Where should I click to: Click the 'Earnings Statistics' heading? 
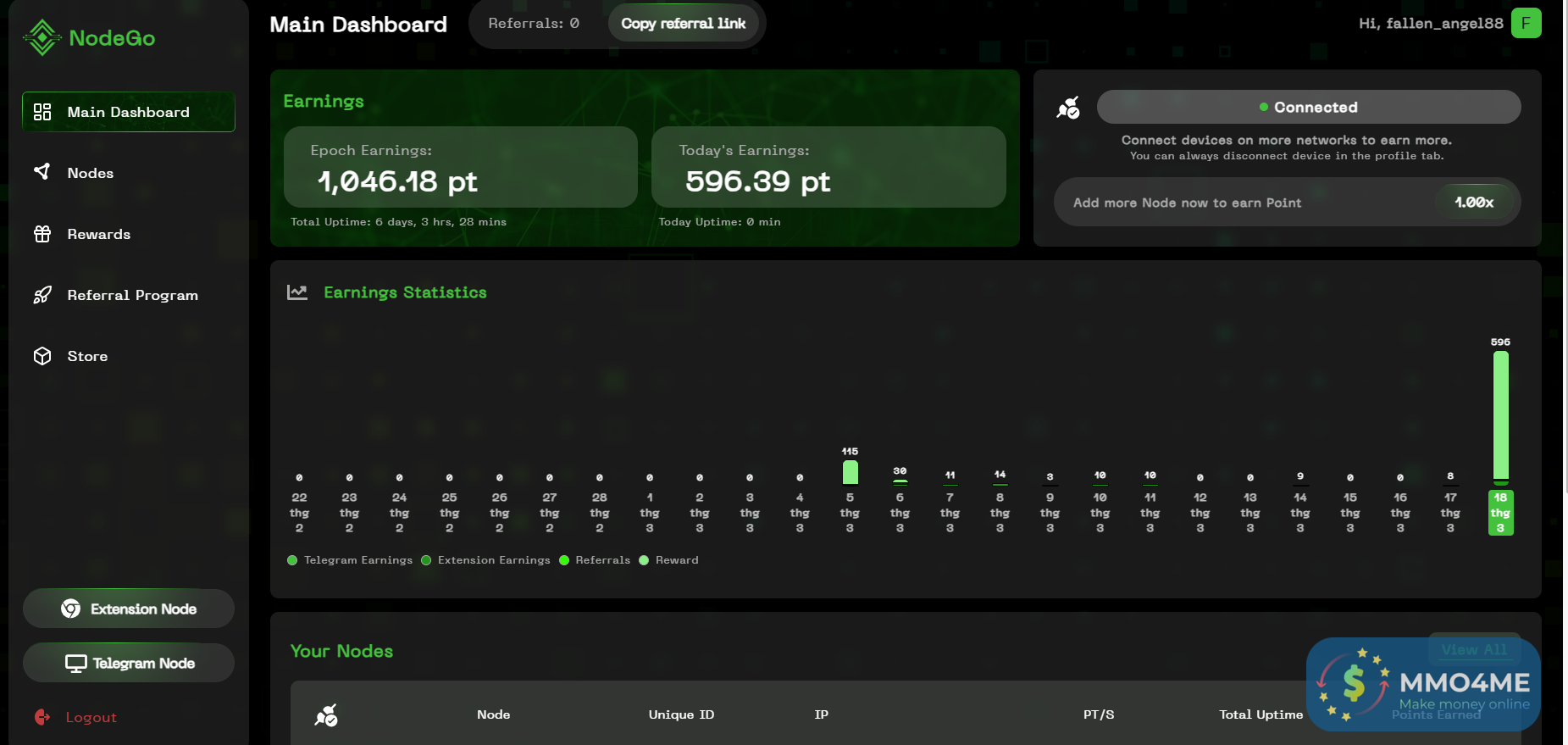[405, 292]
